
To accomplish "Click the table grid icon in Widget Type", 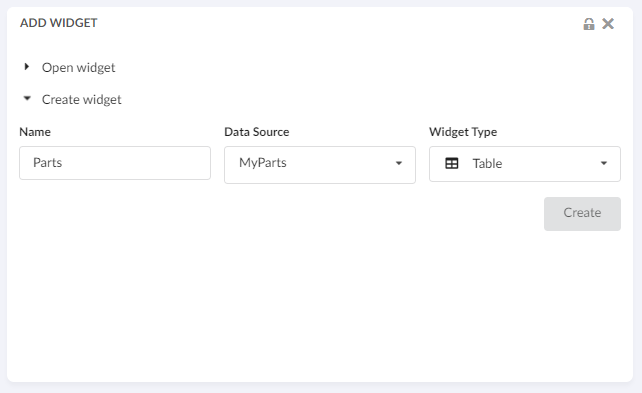I will 452,163.
